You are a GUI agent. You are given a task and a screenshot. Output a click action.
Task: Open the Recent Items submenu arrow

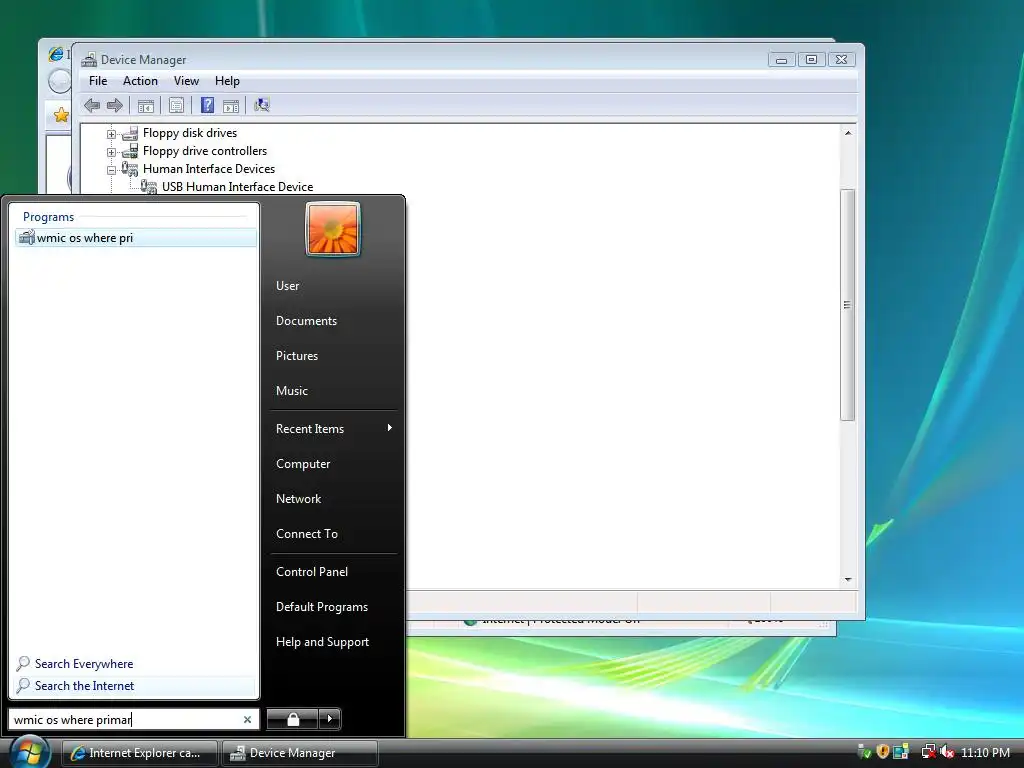pyautogui.click(x=390, y=428)
